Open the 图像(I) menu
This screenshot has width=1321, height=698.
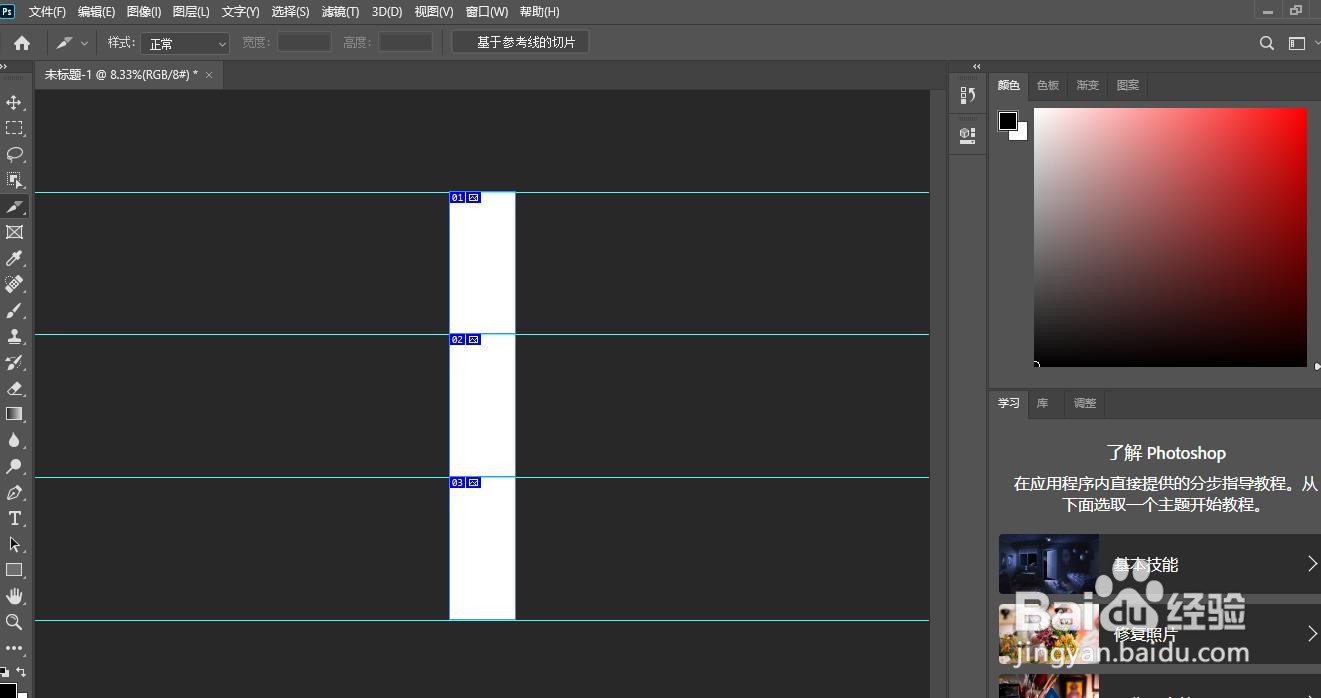pos(144,12)
